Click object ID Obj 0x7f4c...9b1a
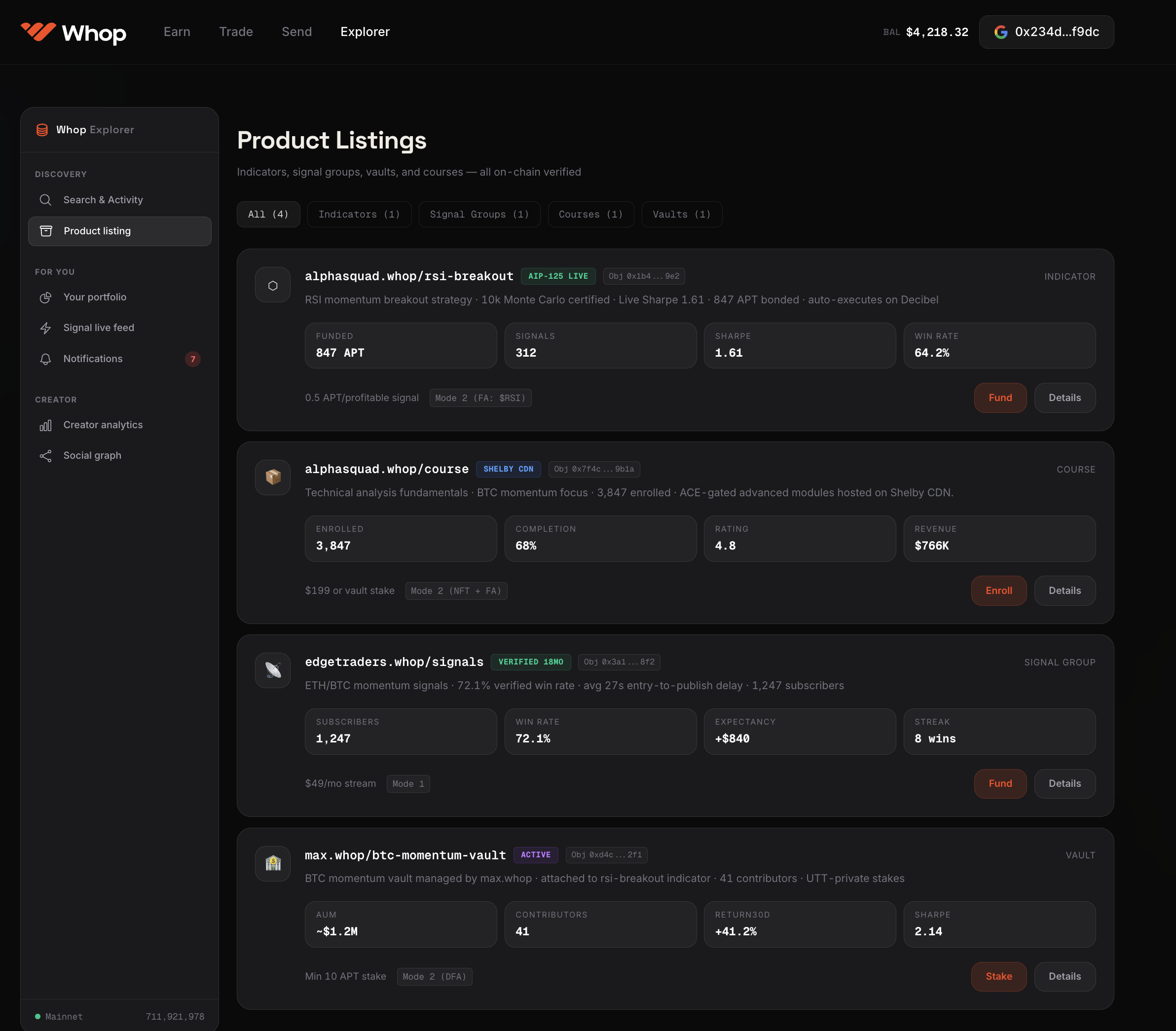 pos(594,469)
